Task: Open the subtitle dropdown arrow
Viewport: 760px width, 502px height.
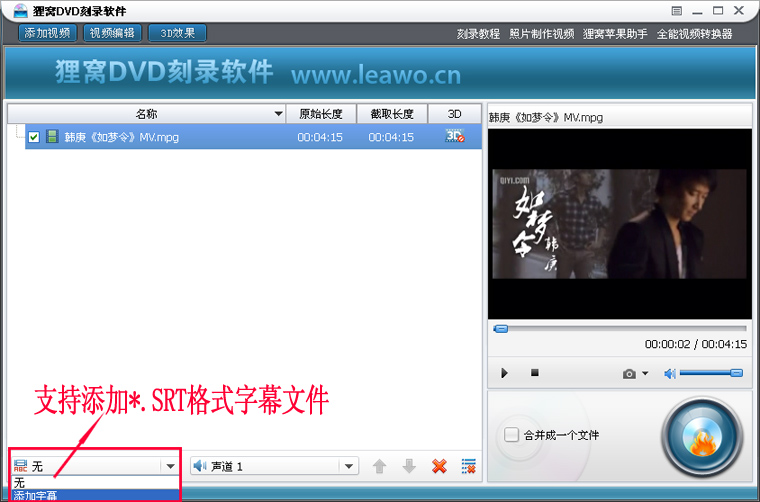Action: (x=170, y=466)
